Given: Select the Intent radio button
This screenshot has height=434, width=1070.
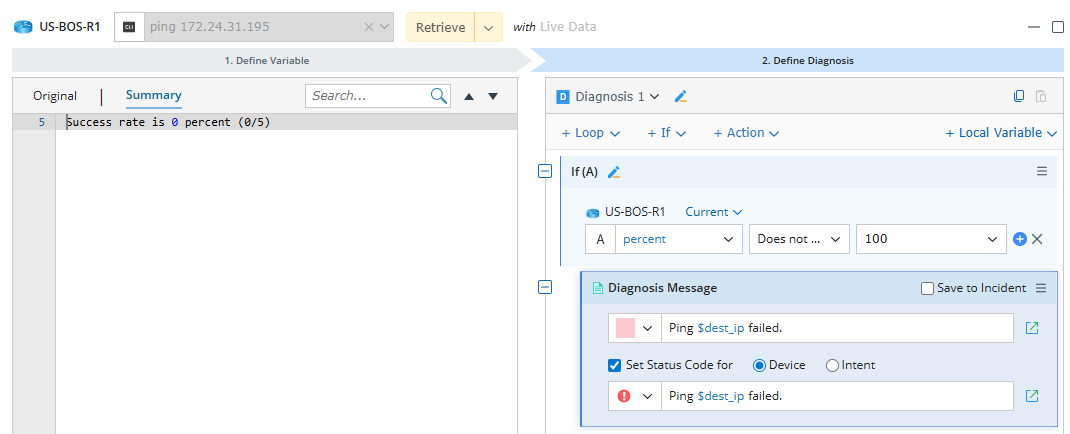Looking at the screenshot, I should [832, 365].
